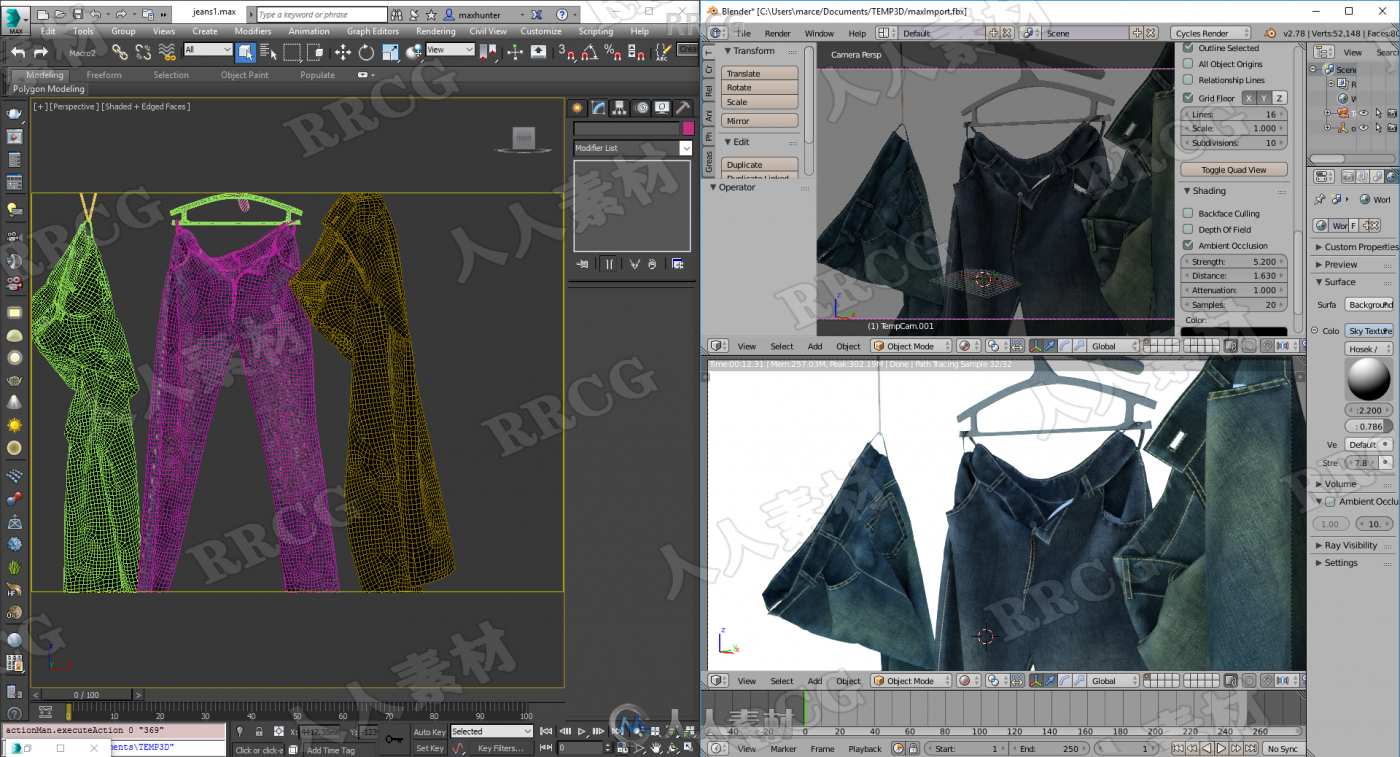The width and height of the screenshot is (1400, 757).
Task: Open the Modifiers menu in 3ds Max
Action: click(253, 31)
